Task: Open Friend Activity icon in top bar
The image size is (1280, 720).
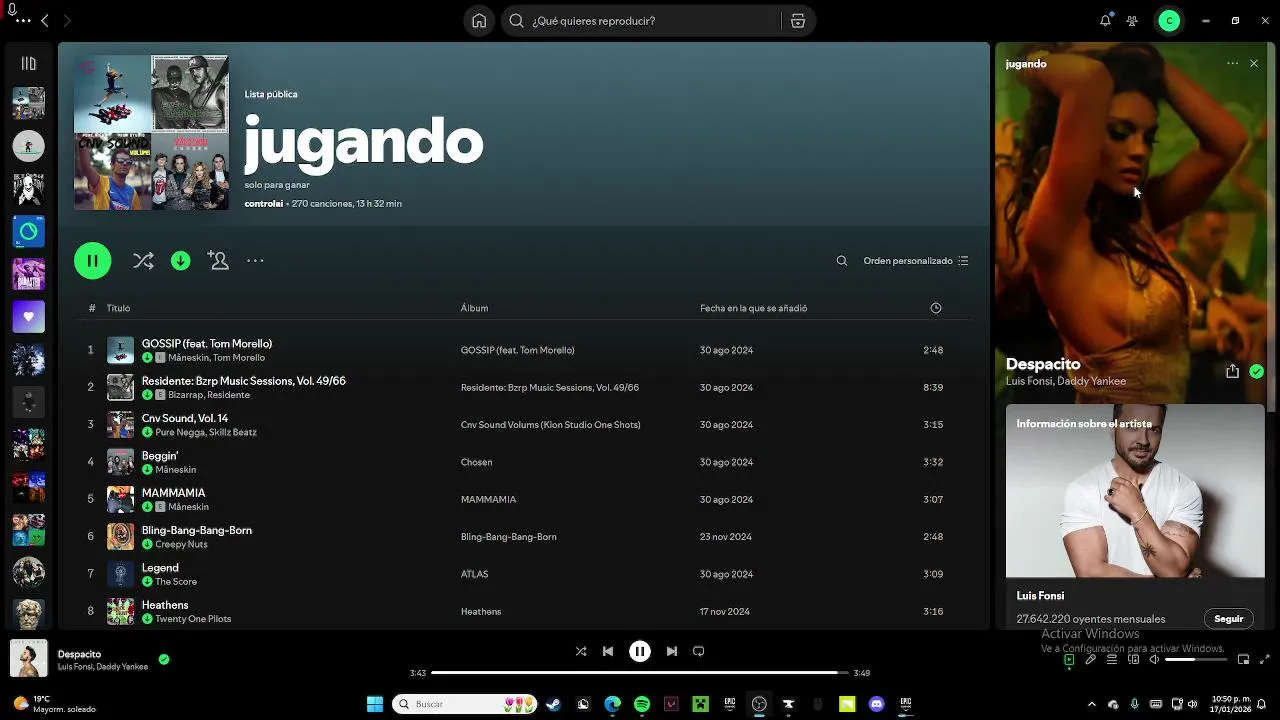Action: pyautogui.click(x=1132, y=21)
